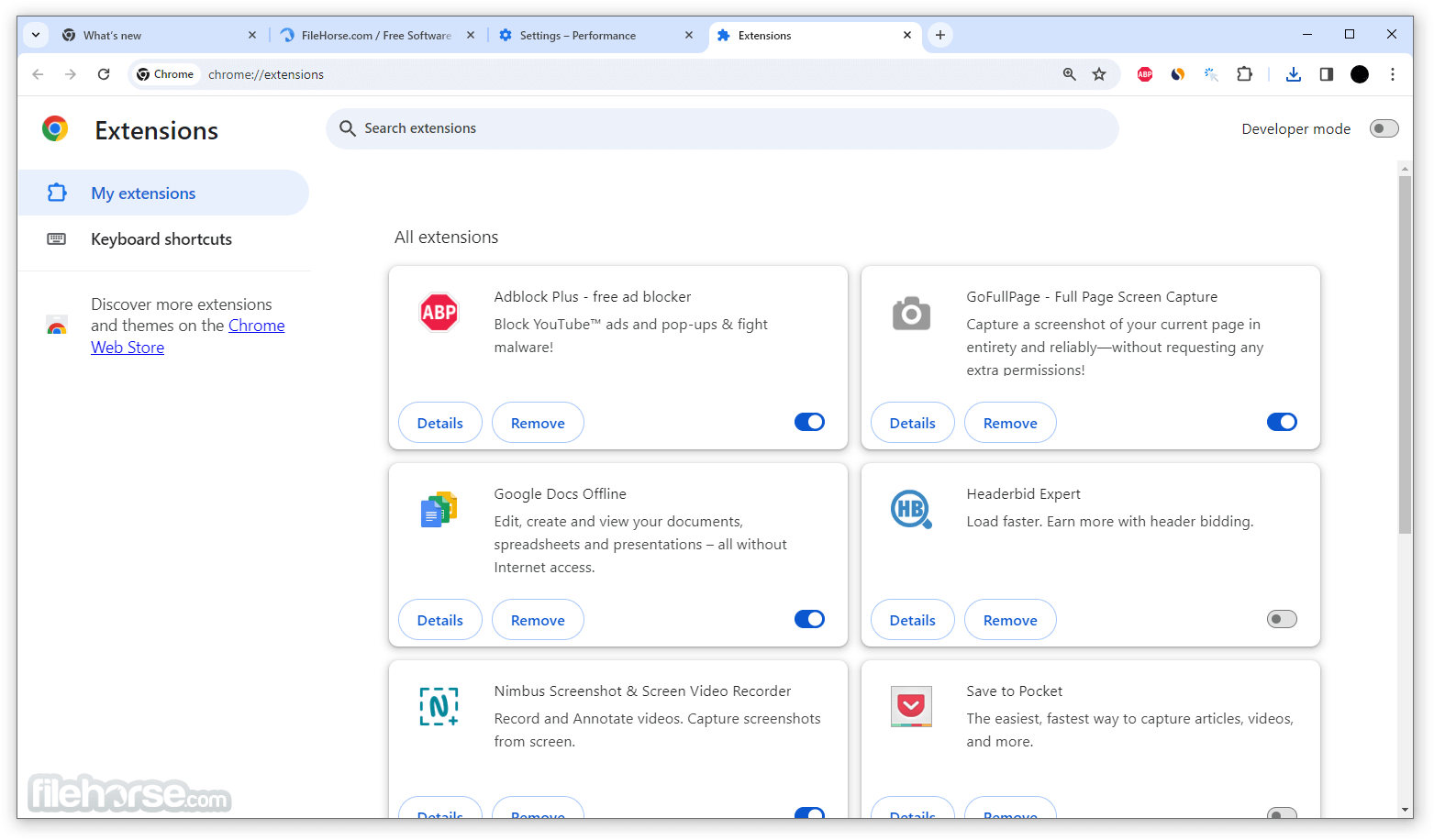Switch to the FileHorse.com tab

pyautogui.click(x=377, y=35)
